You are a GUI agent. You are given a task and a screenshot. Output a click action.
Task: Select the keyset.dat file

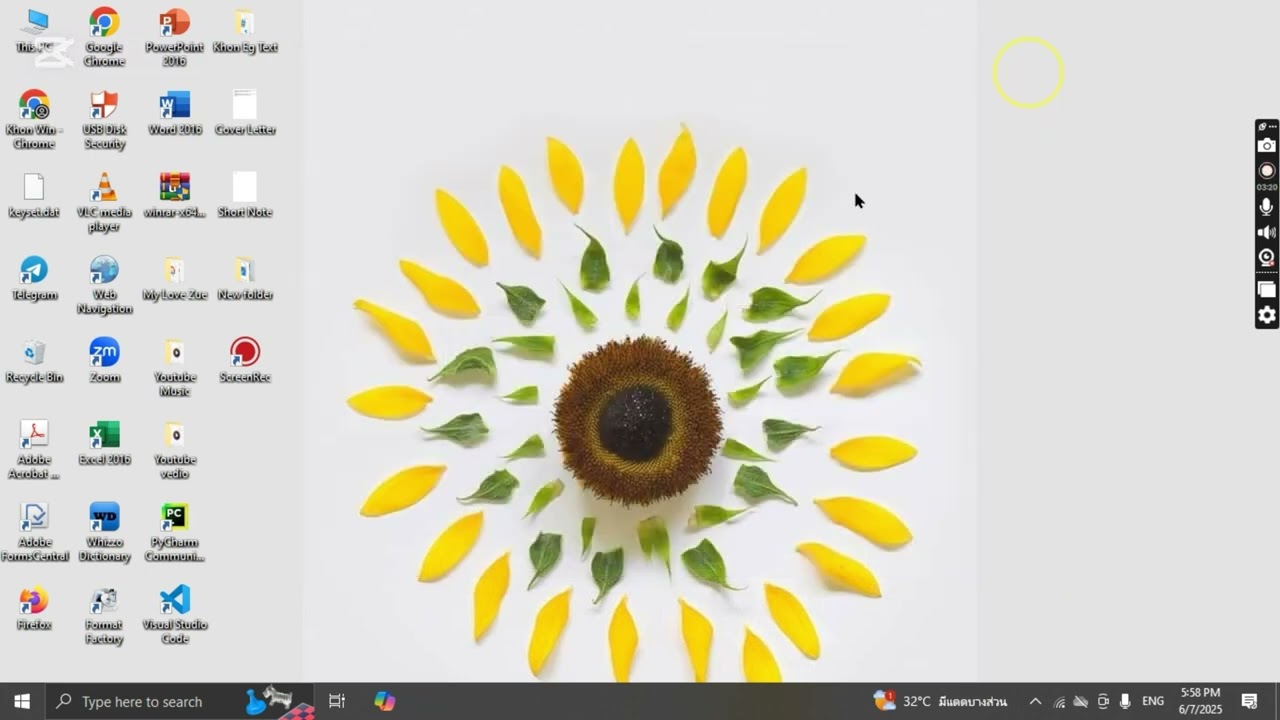tap(34, 196)
